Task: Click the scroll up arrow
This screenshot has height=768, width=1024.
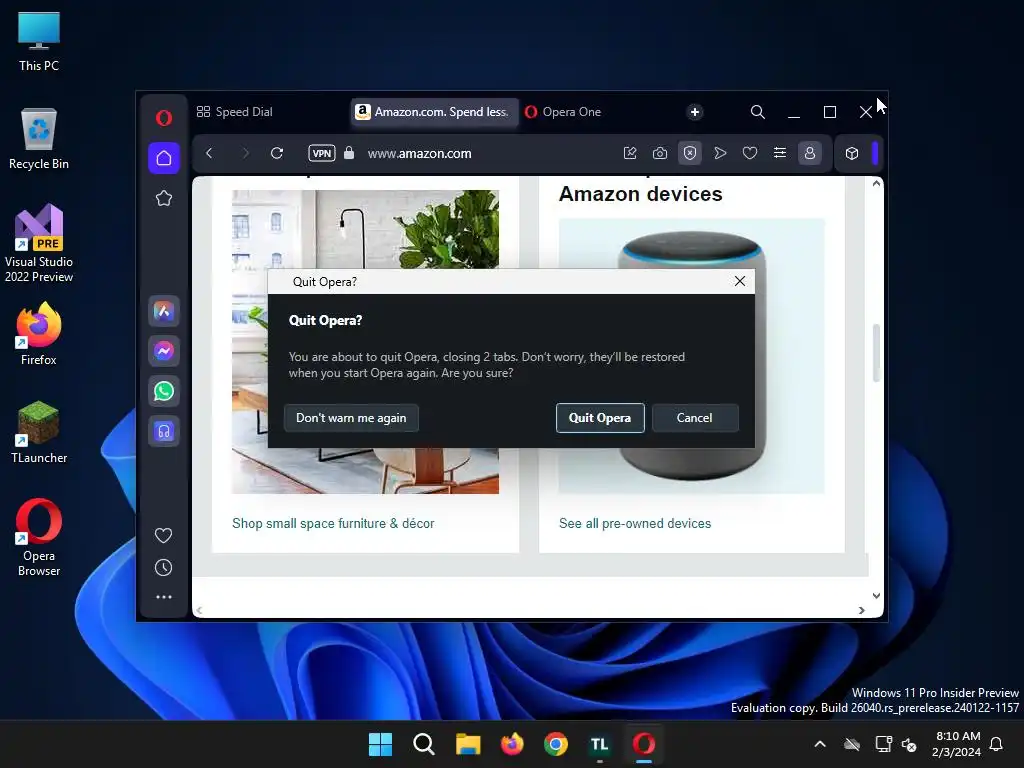Action: click(x=876, y=184)
